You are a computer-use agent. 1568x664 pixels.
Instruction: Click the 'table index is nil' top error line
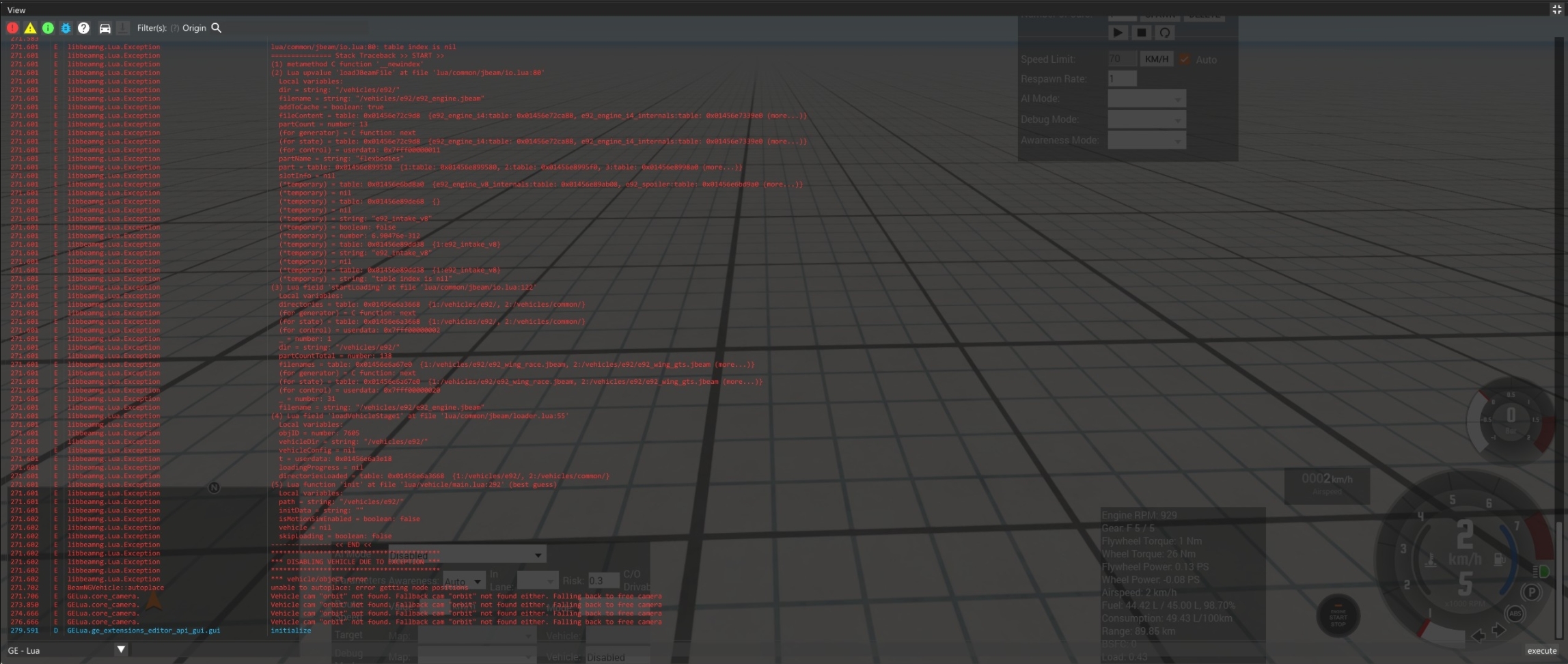pos(363,47)
